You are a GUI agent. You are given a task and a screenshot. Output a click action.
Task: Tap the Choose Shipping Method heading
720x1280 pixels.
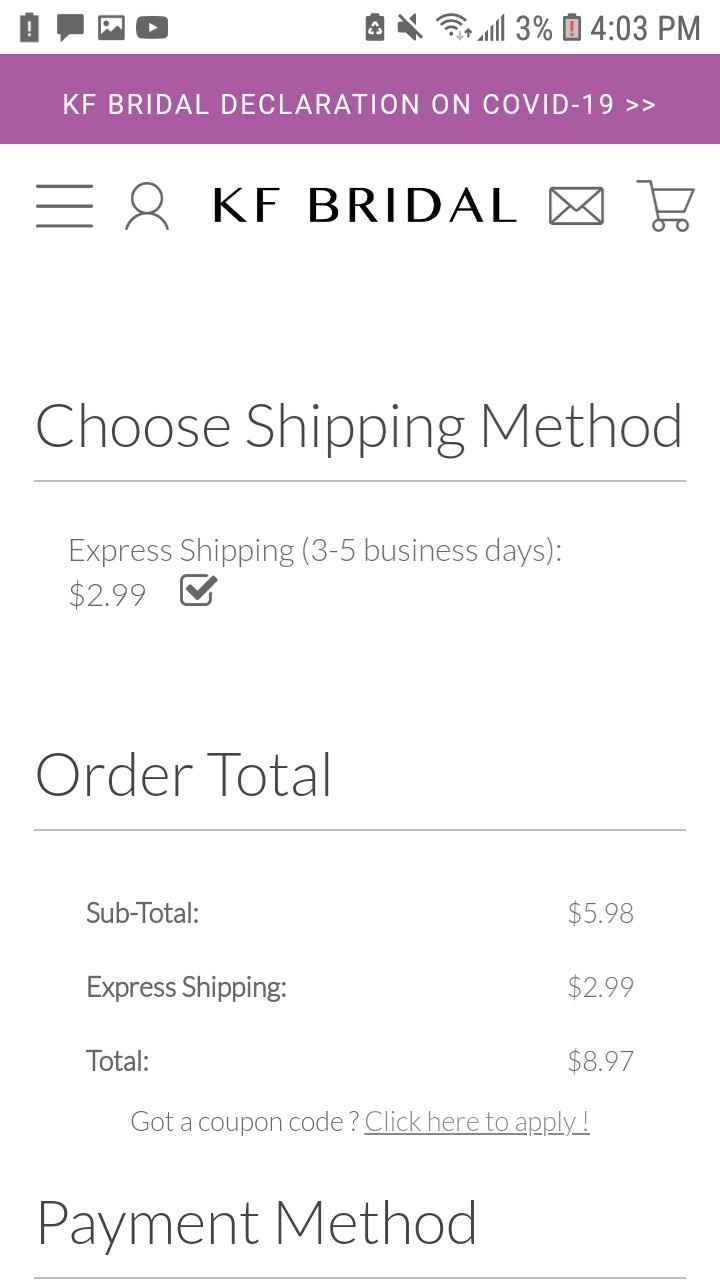pyautogui.click(x=359, y=426)
